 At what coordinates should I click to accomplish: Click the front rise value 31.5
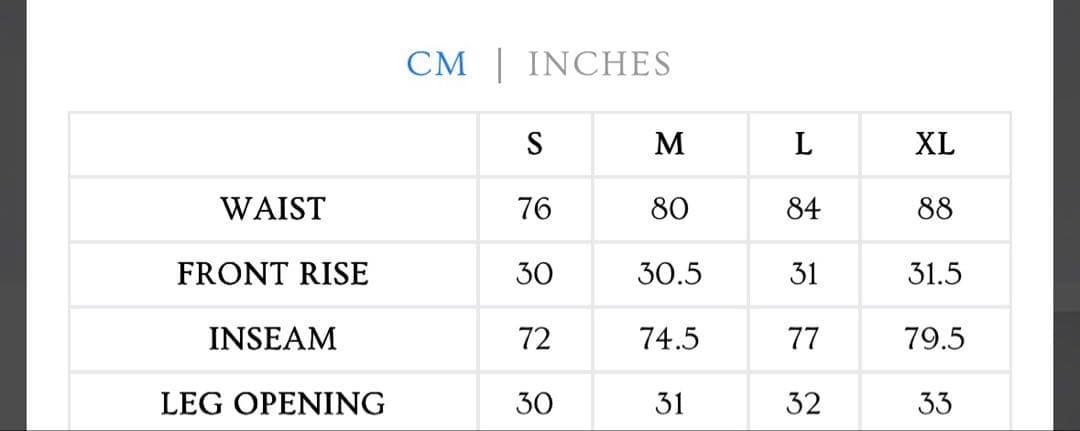(x=935, y=274)
